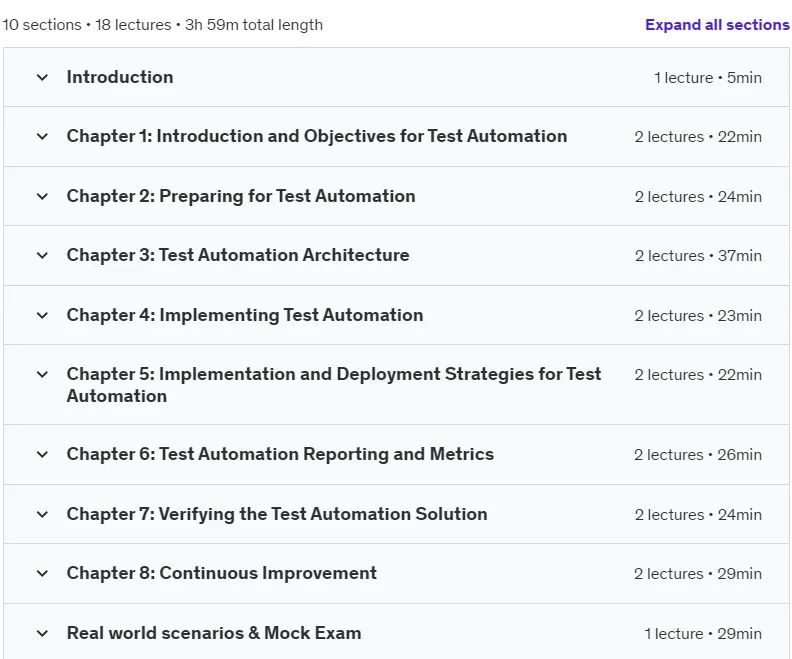Toggle Chapter 4 chevron icon
The width and height of the screenshot is (792, 659).
coord(42,316)
